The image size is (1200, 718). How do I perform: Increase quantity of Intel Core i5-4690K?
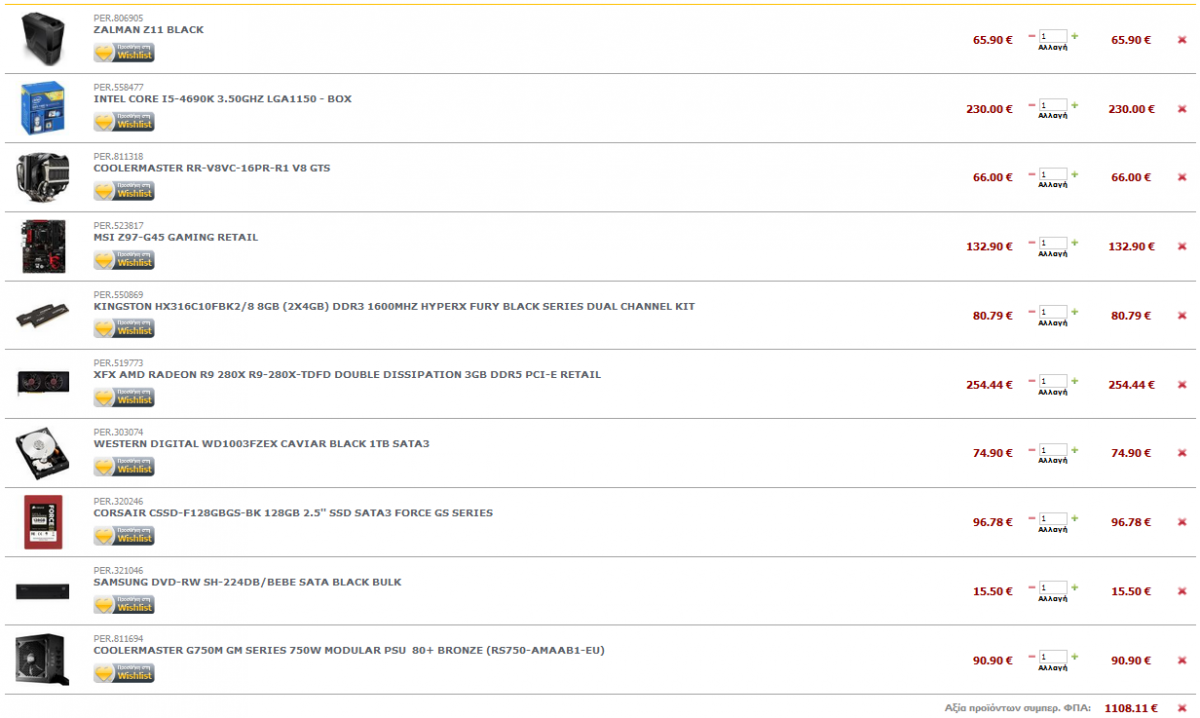coord(1075,105)
